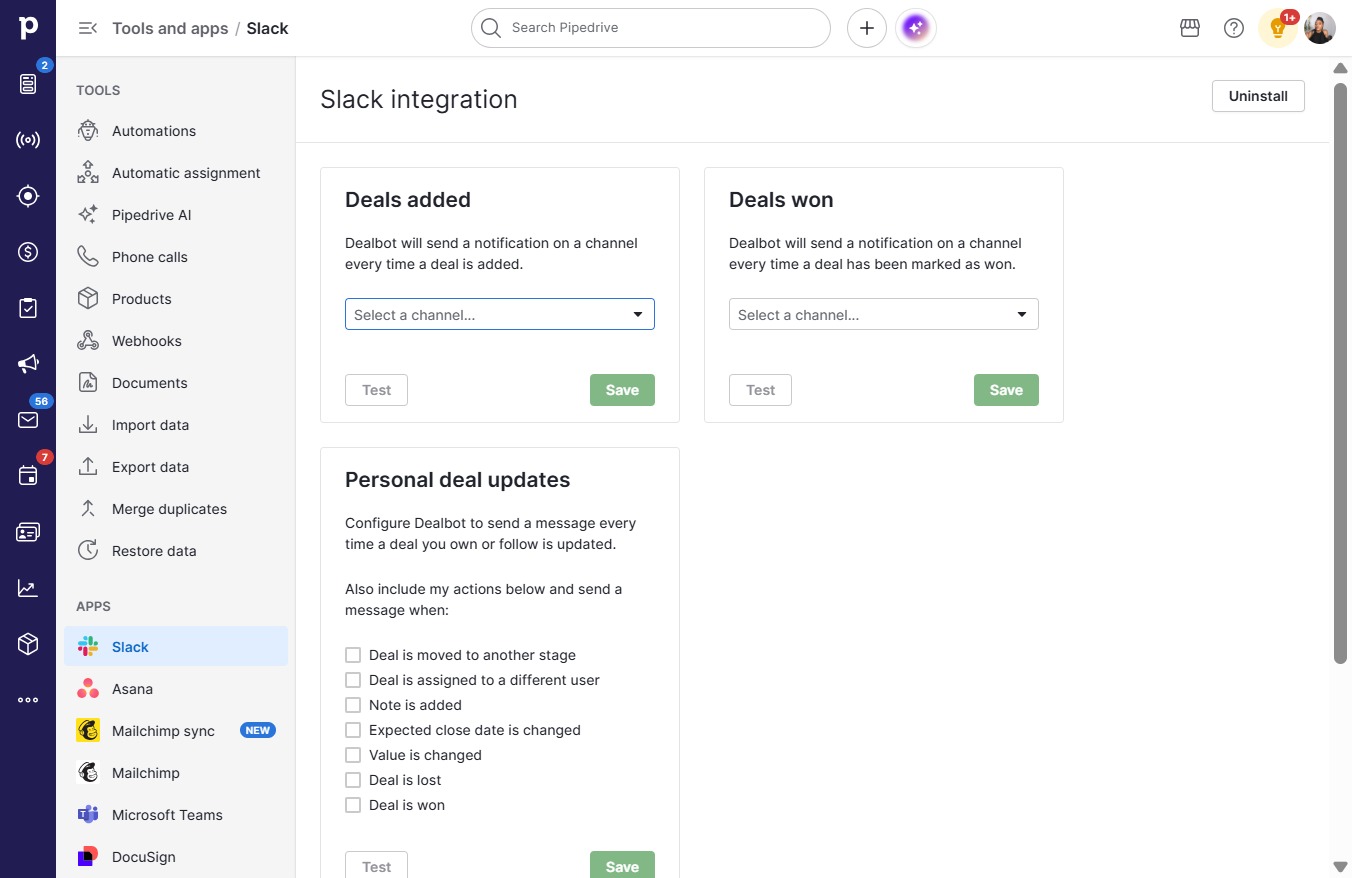This screenshot has height=878, width=1352.
Task: Open the mail inbox icon with badge 56
Action: coord(28,420)
